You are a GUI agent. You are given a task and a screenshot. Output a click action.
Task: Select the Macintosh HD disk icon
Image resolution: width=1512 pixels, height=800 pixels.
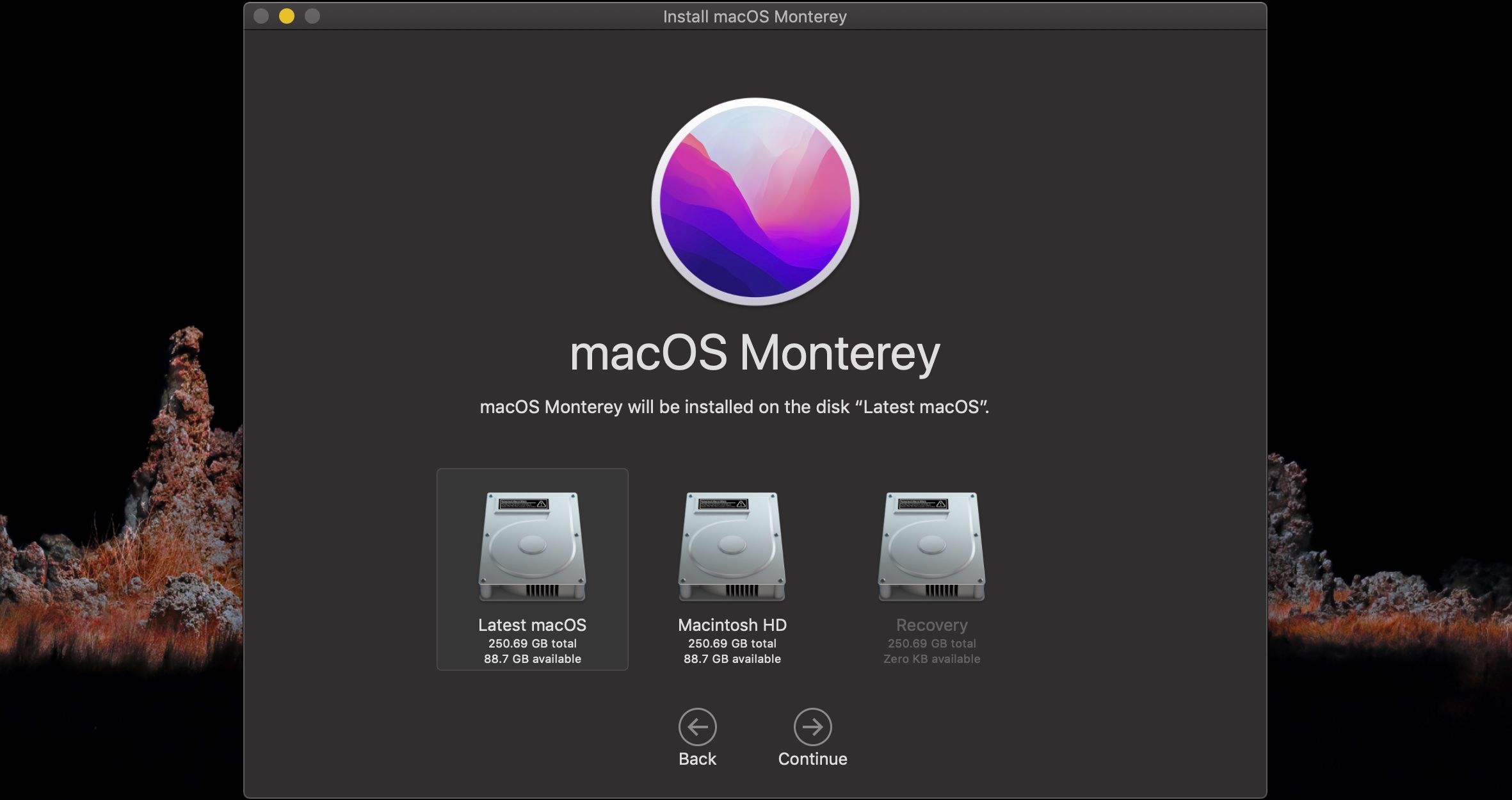click(x=732, y=546)
